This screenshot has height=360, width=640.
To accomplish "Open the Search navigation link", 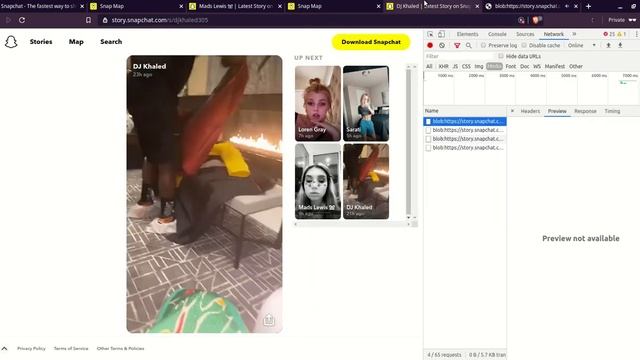I will click(111, 42).
